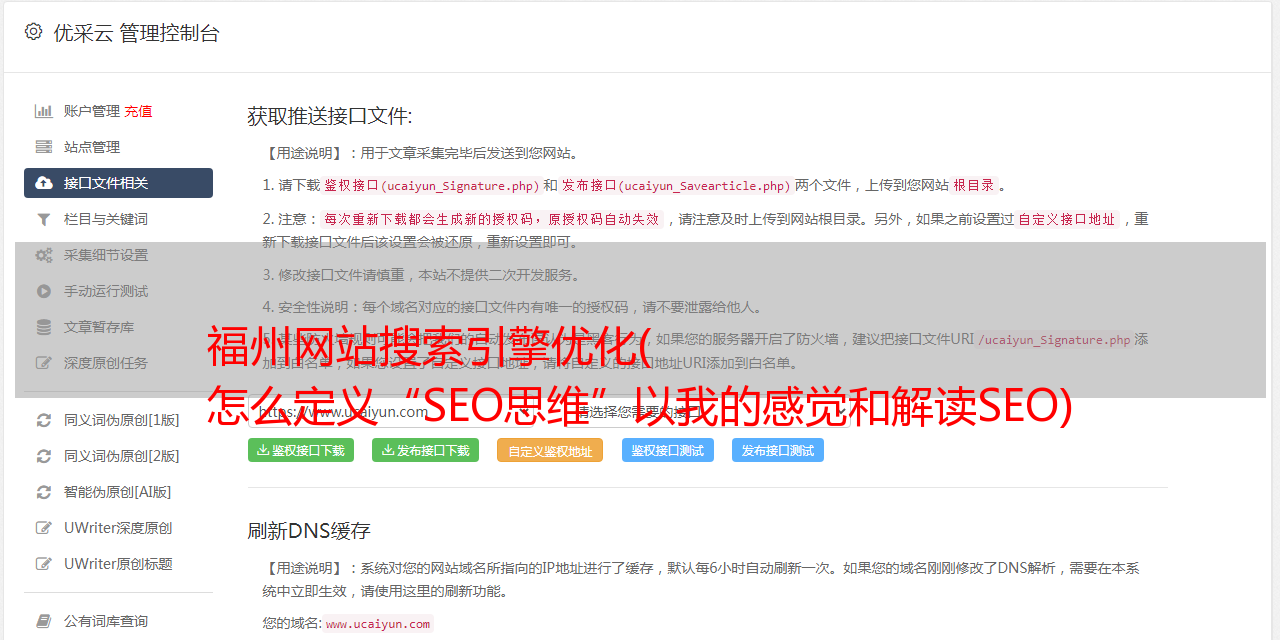The image size is (1280, 640).
Task: Click the www.ucaiyun.com domain text
Action: [x=378, y=623]
